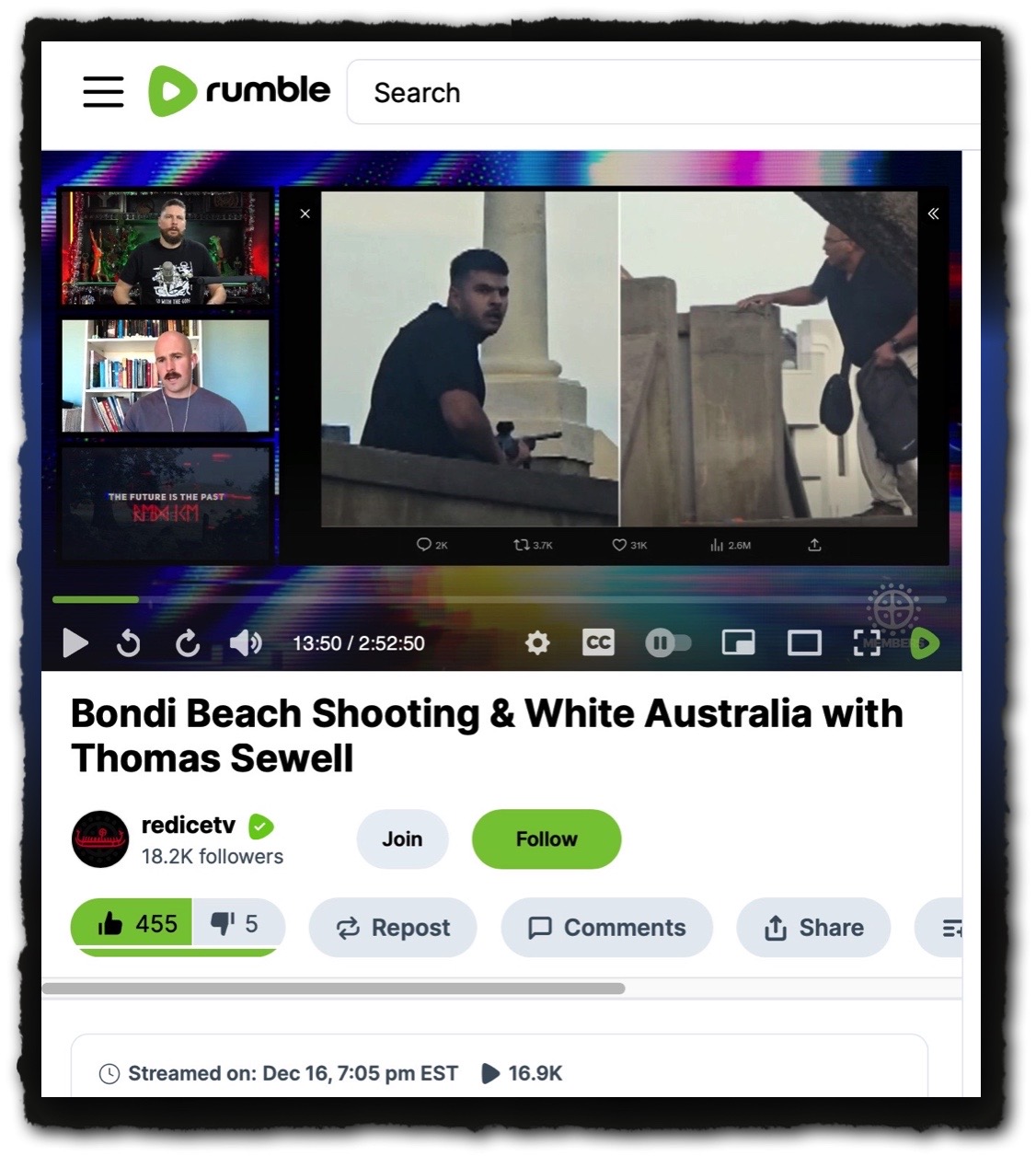Enter fullscreen video mode
Screen dimensions: 1036x1156
[x=867, y=642]
